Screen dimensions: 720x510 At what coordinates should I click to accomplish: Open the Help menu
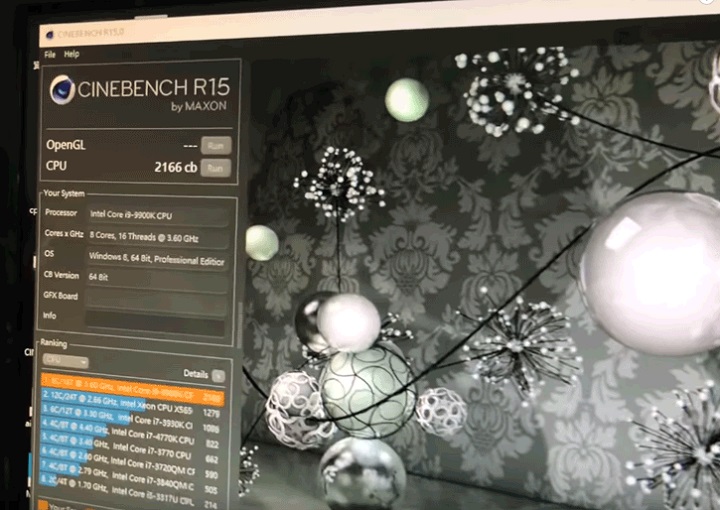pyautogui.click(x=71, y=54)
